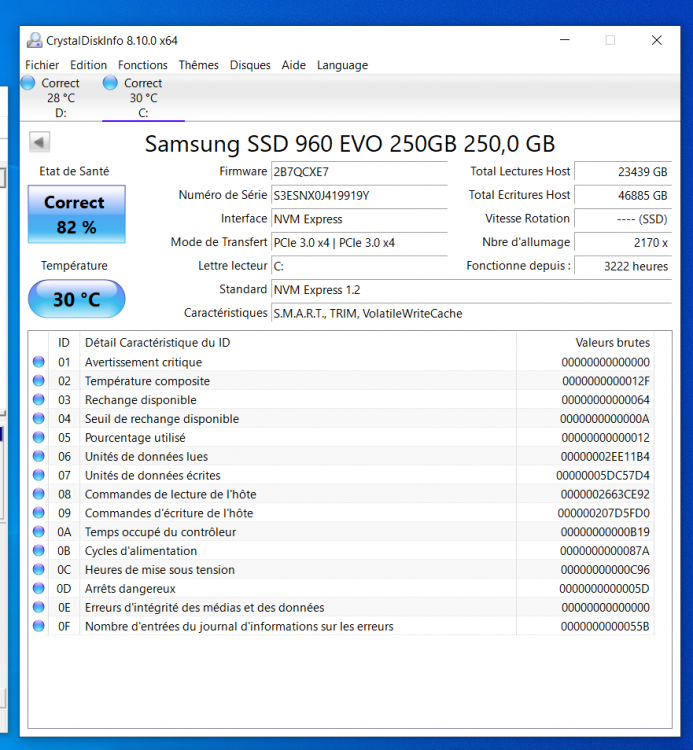Click status orb for Avertissement critique row
Viewport: 693px width, 750px height.
[x=39, y=362]
